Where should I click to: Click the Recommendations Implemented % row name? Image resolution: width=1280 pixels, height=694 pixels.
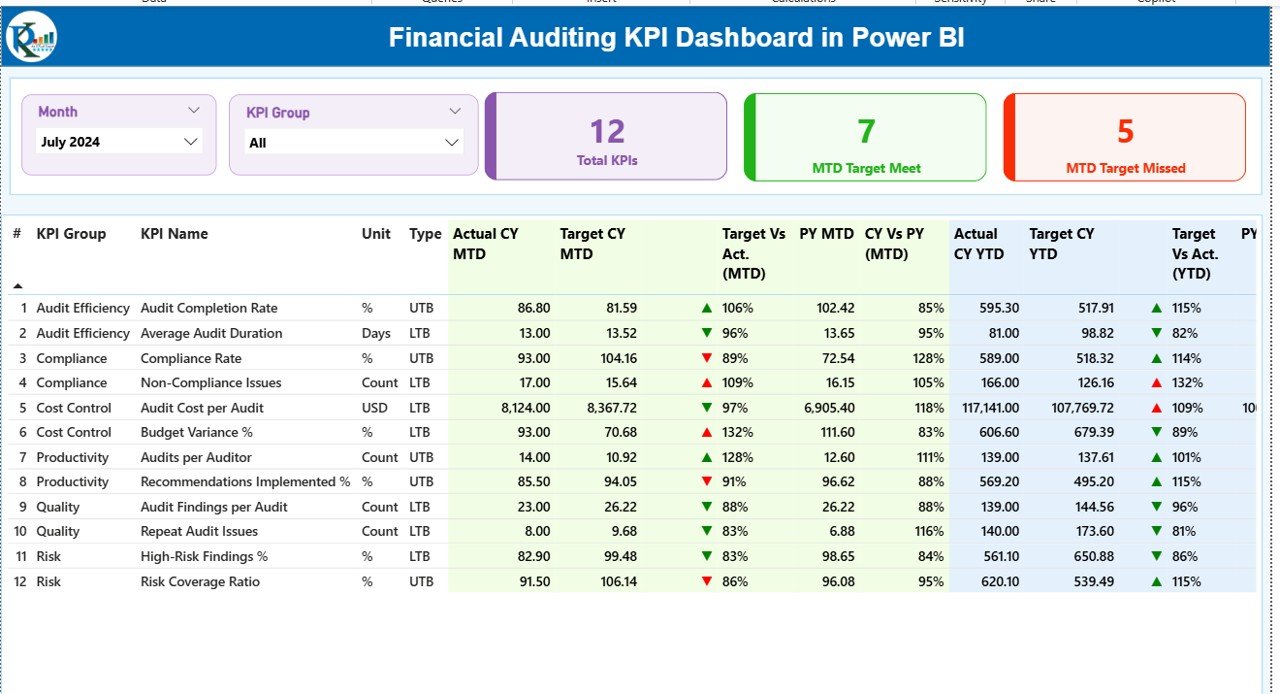coord(245,482)
